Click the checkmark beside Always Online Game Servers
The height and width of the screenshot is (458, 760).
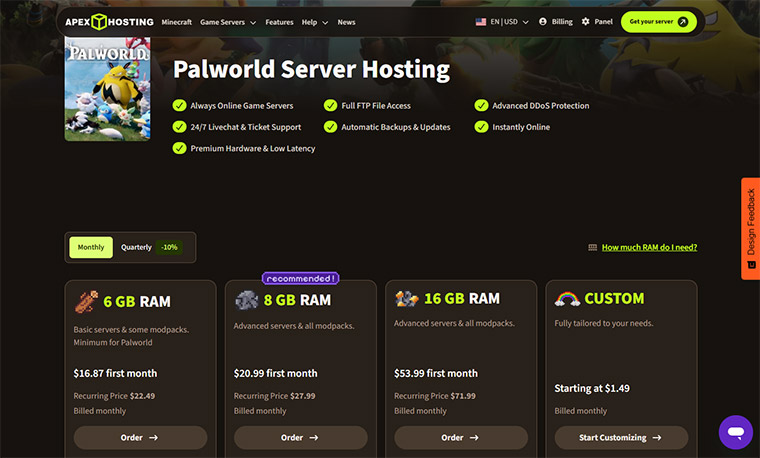pos(179,105)
